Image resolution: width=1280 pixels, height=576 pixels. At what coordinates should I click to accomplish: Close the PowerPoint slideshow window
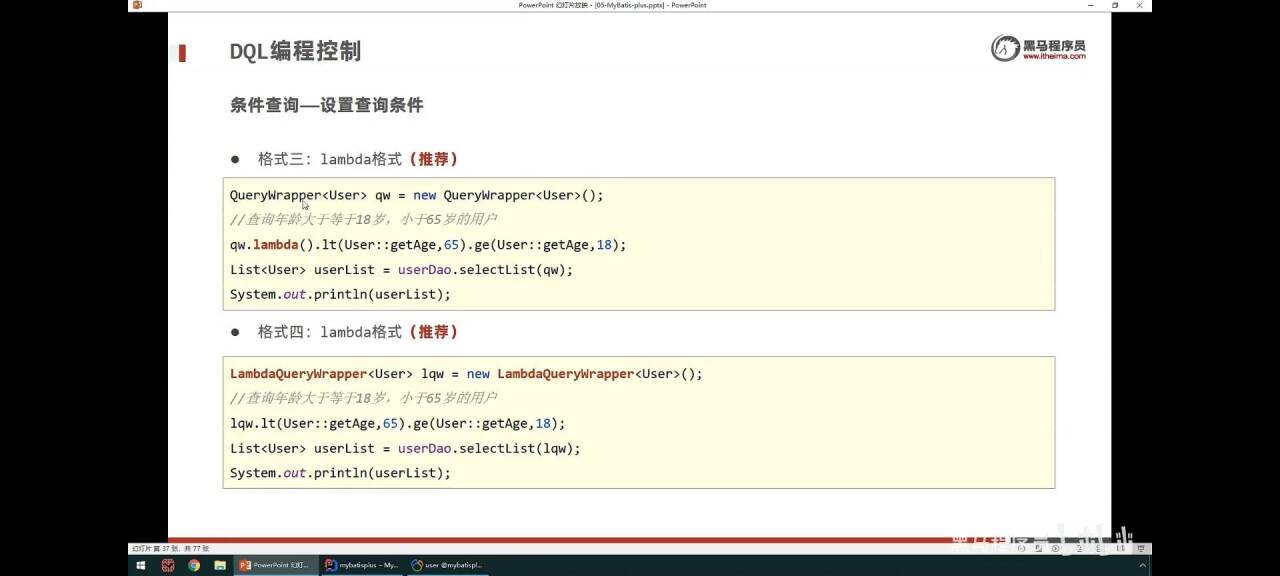[x=1140, y=5]
